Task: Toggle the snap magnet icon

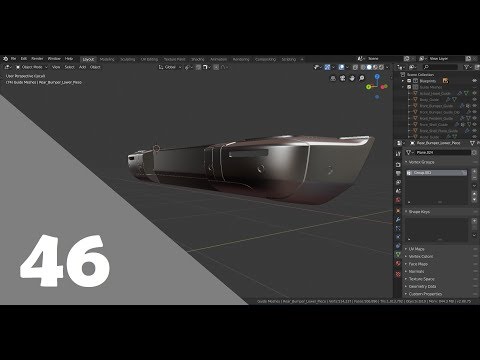Action: [x=198, y=67]
